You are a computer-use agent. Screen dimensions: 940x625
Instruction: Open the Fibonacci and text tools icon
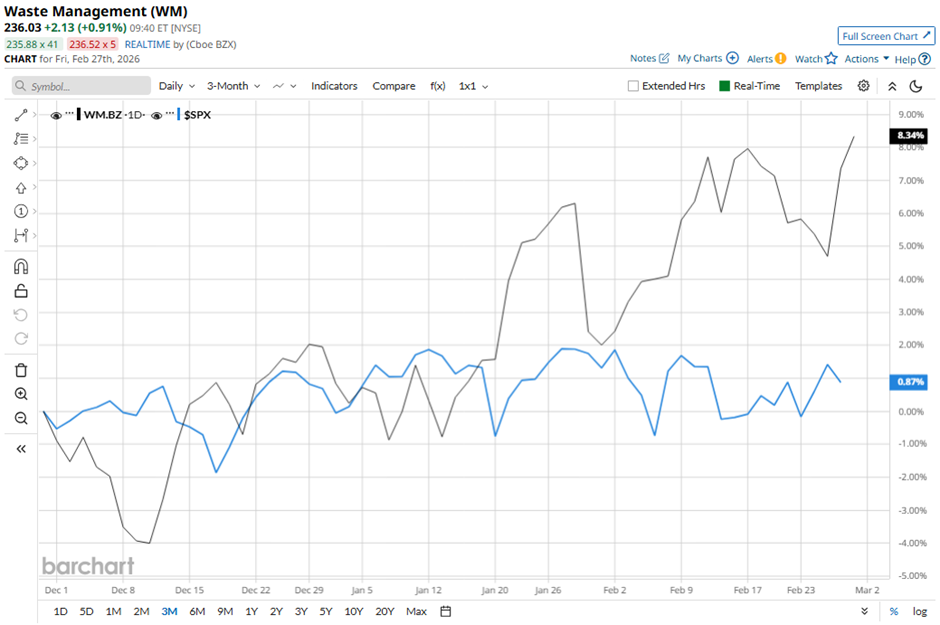(21, 139)
